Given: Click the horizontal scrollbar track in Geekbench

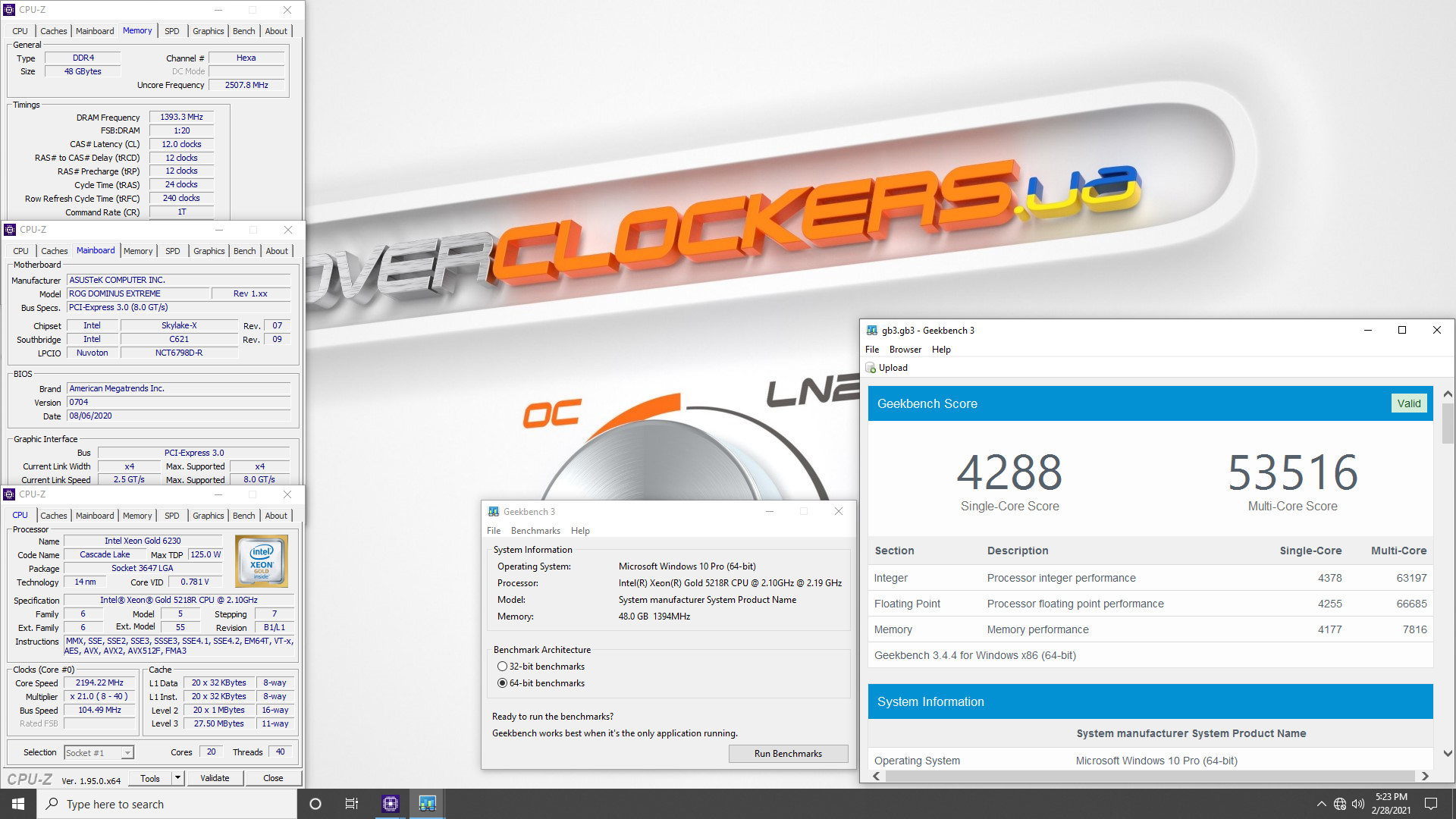Looking at the screenshot, I should 1150,776.
